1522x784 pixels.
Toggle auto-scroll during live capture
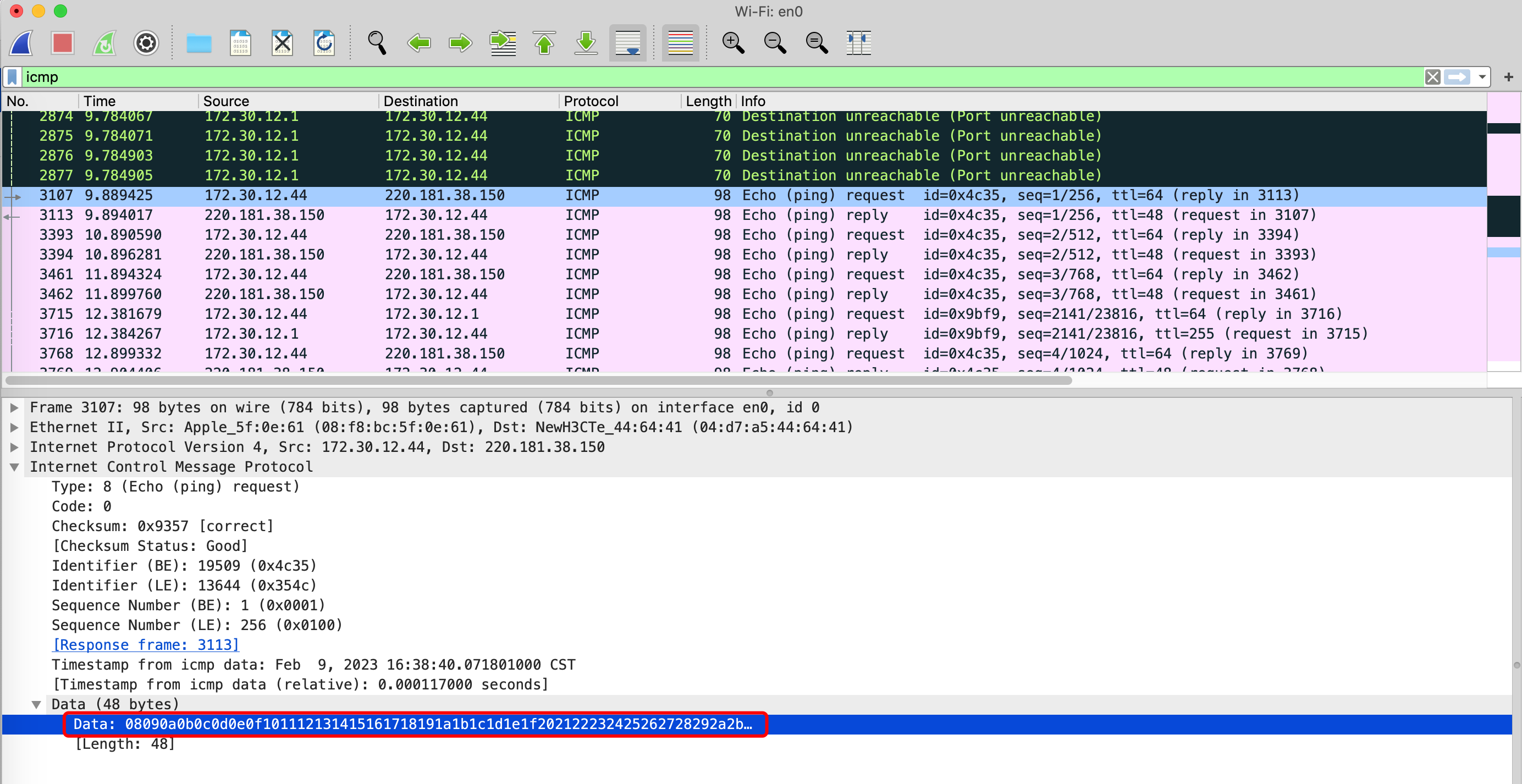coord(627,42)
